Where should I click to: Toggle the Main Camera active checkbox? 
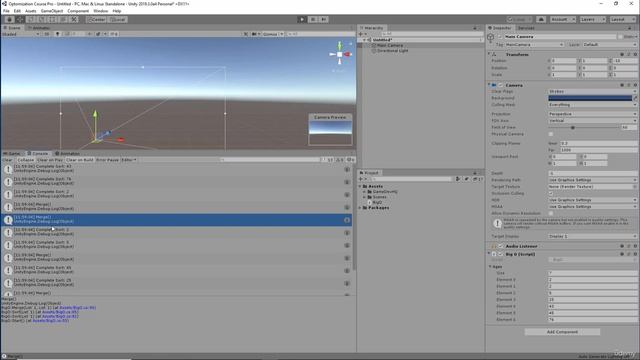(x=500, y=37)
